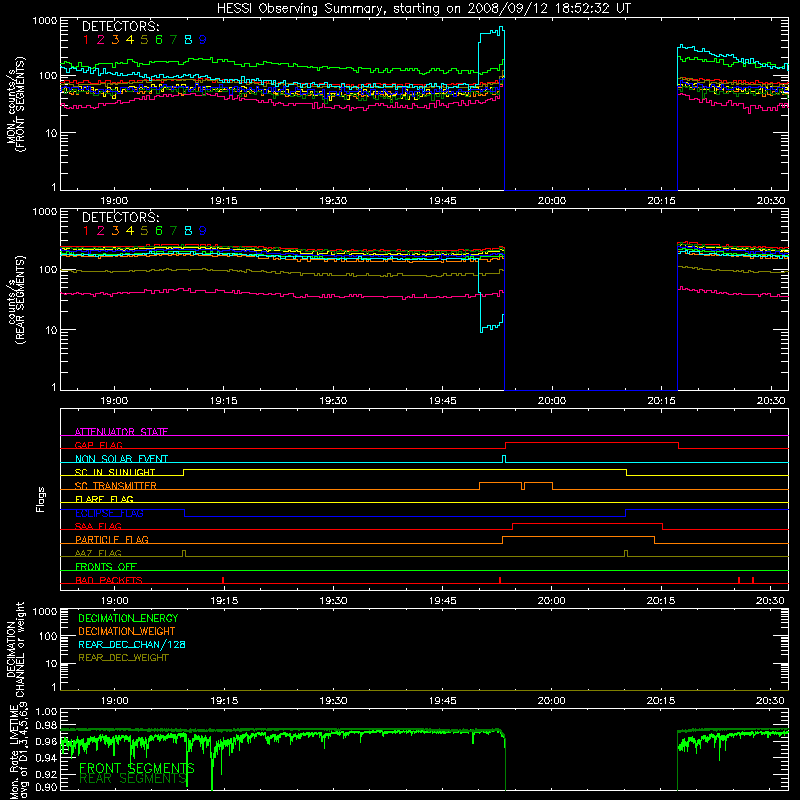The height and width of the screenshot is (800, 800).
Task: Click 20:15 tick under rear segments plot
Action: [662, 401]
